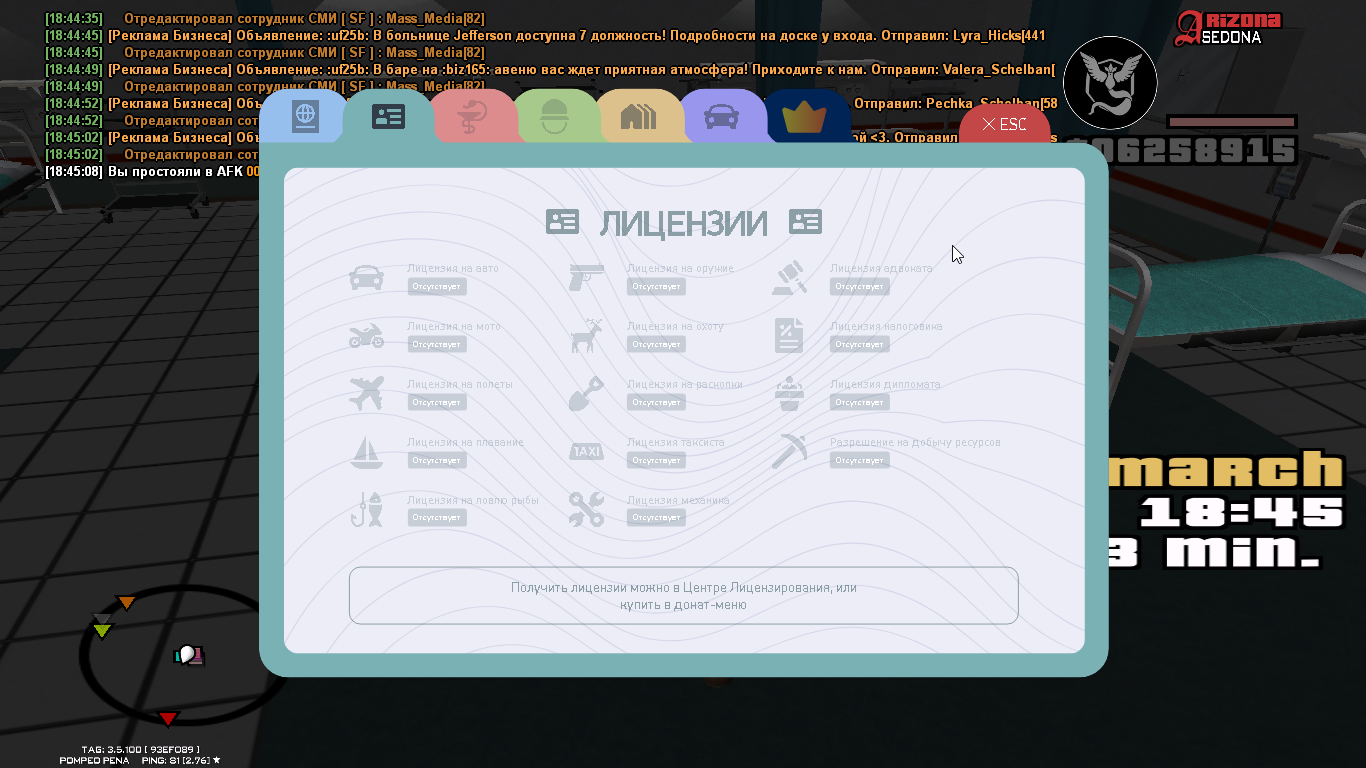Click the pistol weapon license icon
This screenshot has width=1366, height=768.
coord(587,277)
